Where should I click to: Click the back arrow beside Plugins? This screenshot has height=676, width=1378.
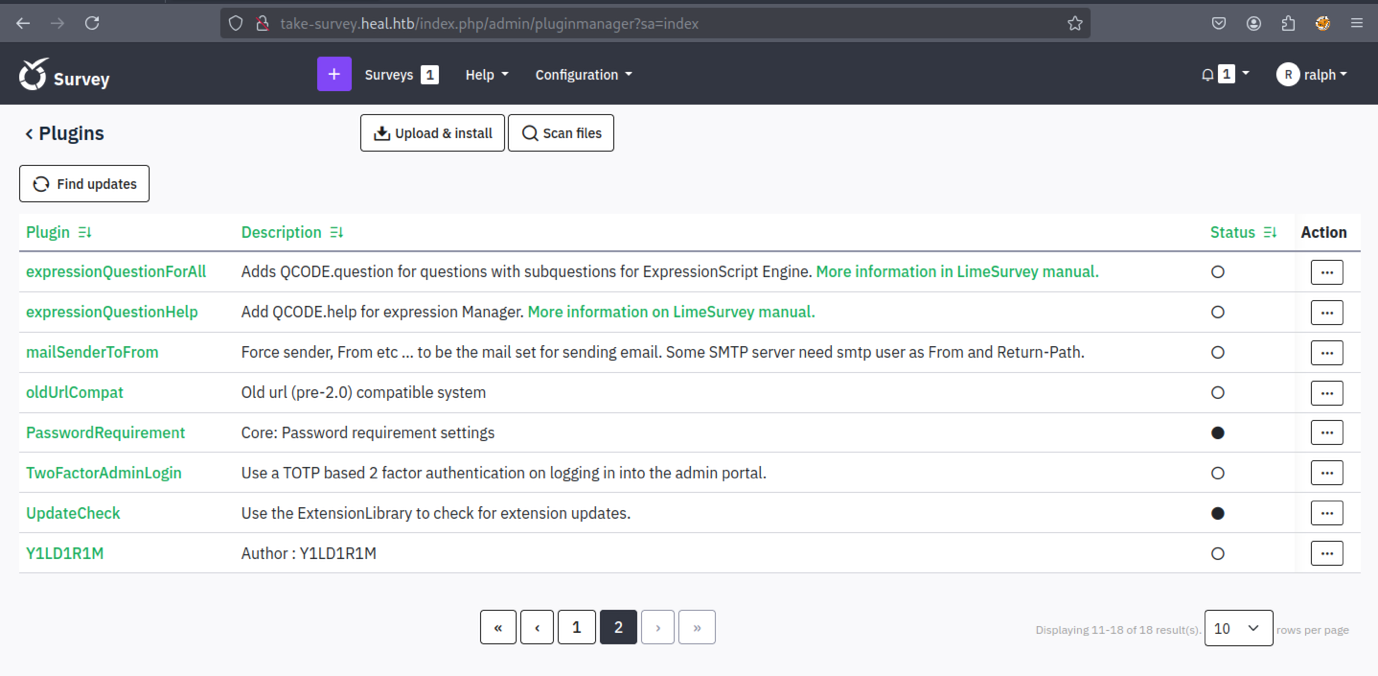(x=29, y=134)
